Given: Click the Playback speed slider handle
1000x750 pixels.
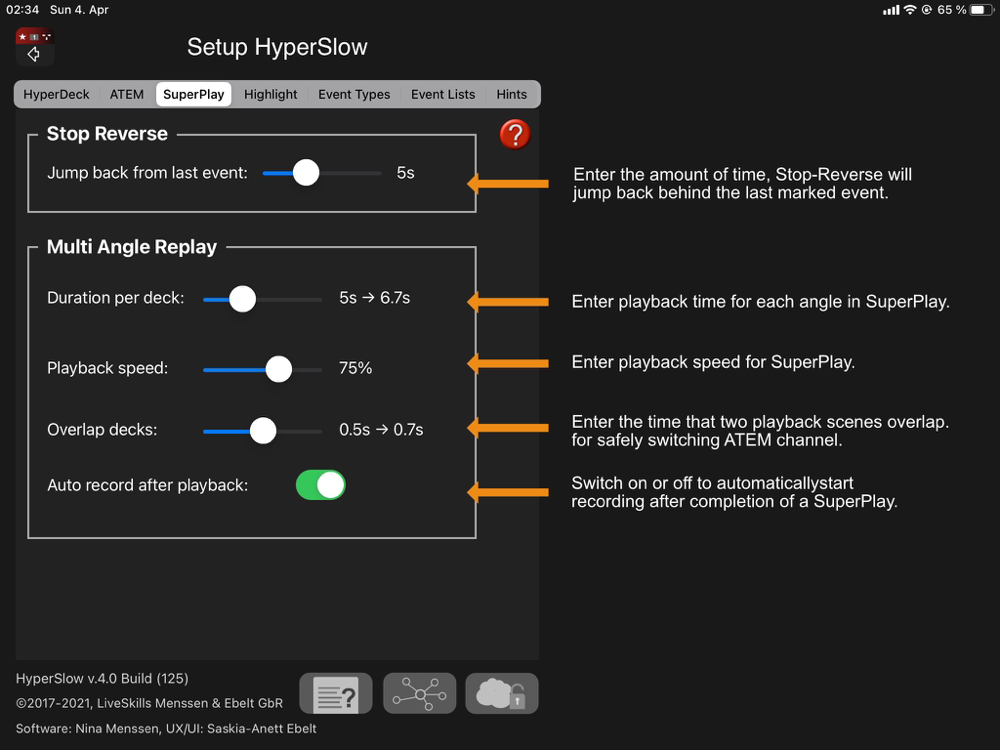Looking at the screenshot, I should 279,369.
